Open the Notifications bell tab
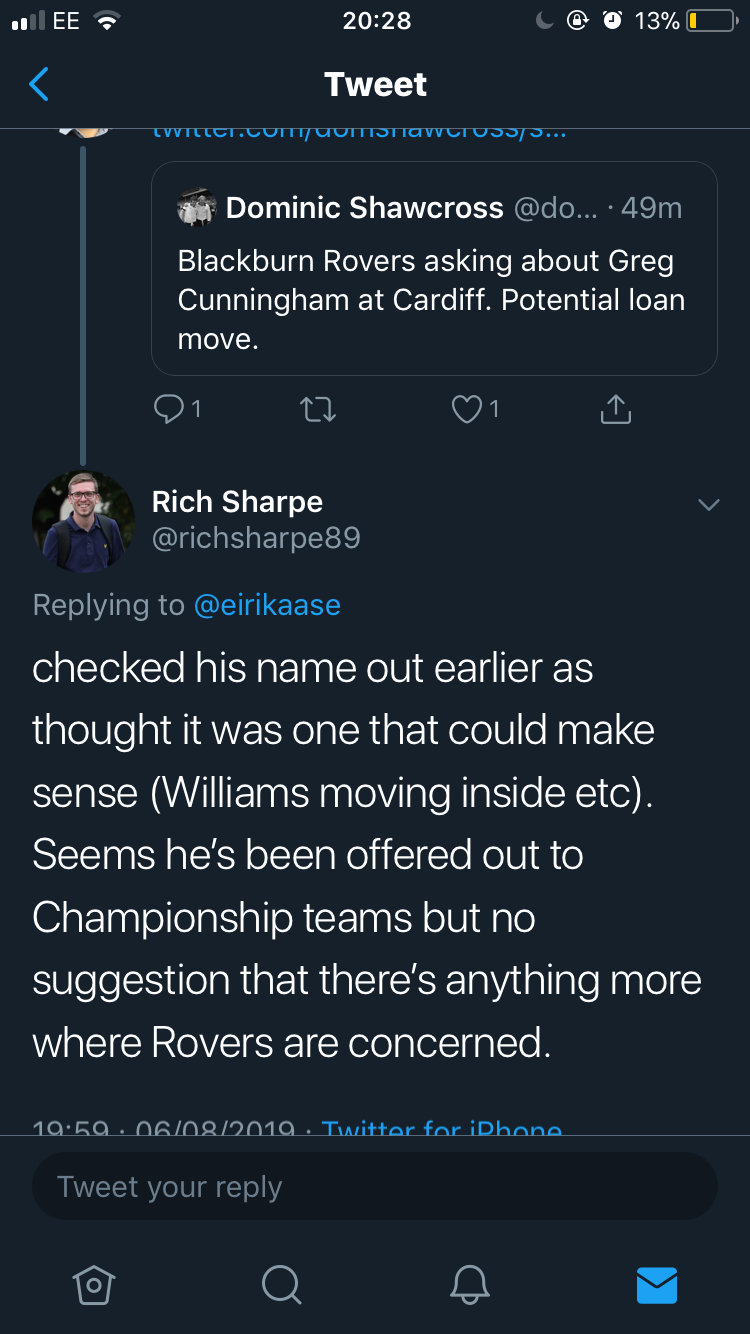The width and height of the screenshot is (750, 1334). click(469, 1284)
